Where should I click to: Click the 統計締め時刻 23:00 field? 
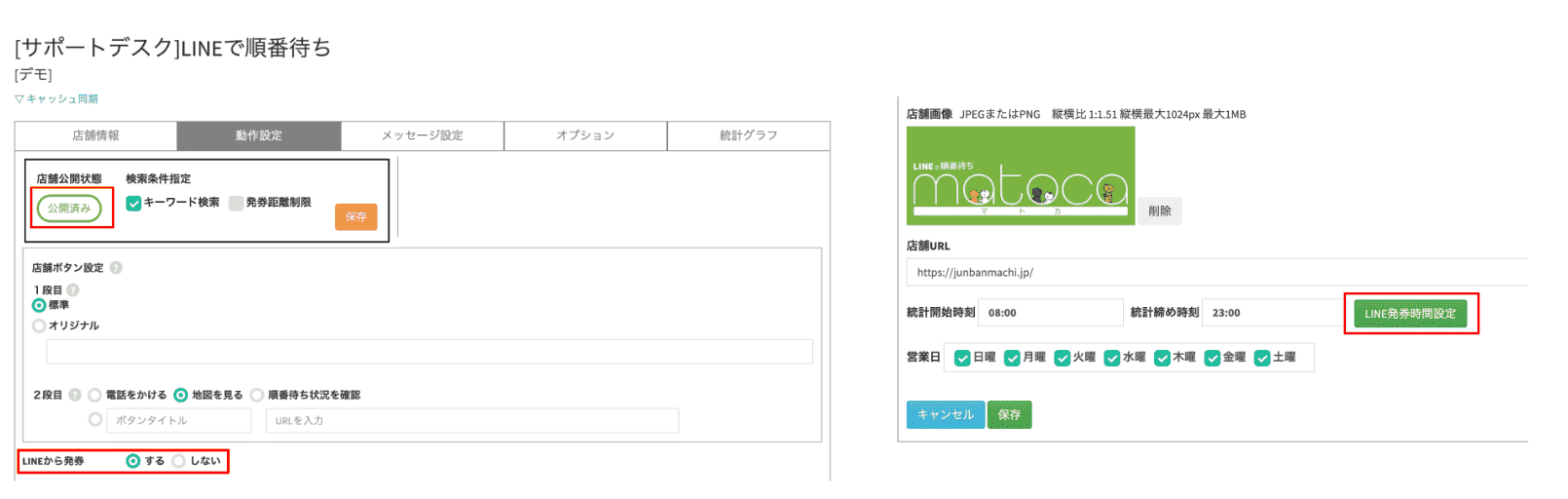coord(1274,313)
